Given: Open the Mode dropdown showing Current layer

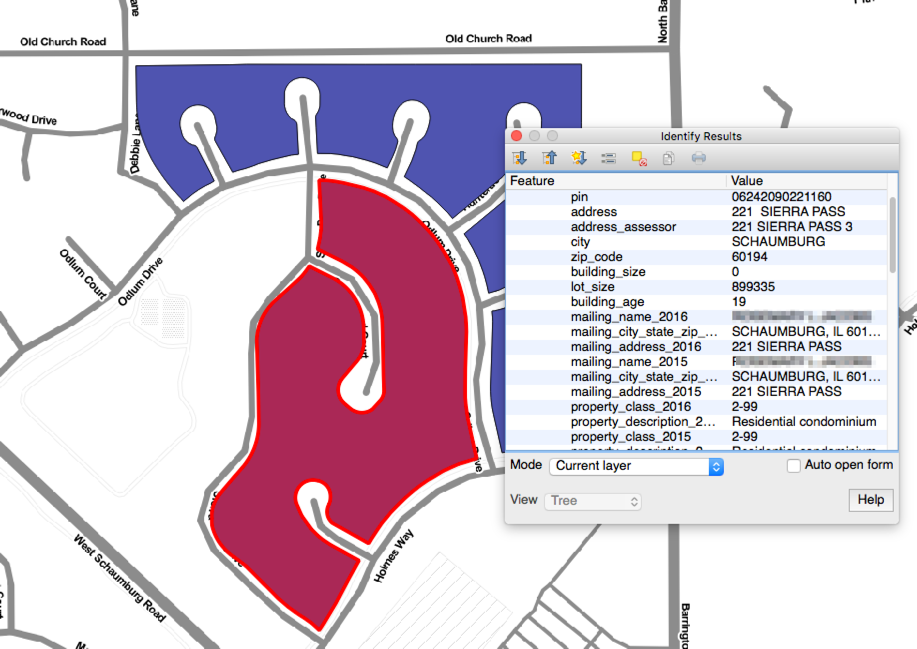Looking at the screenshot, I should [x=636, y=466].
